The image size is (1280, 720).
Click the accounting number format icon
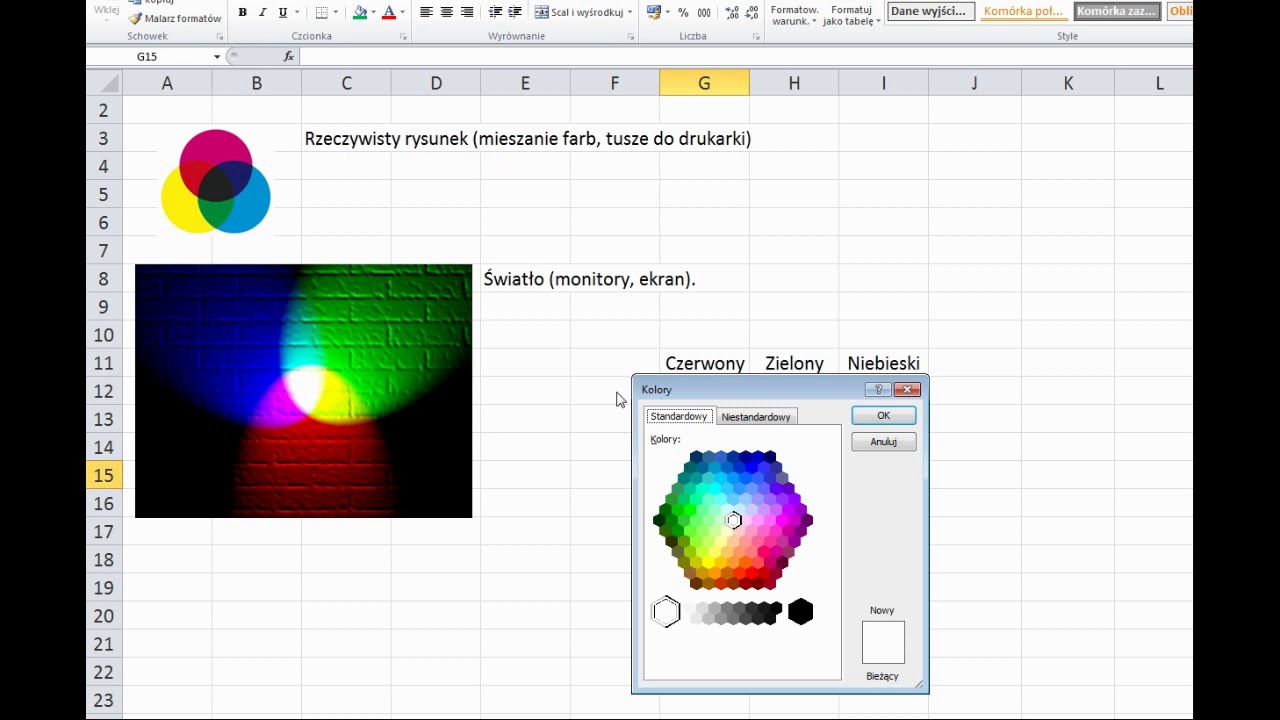[x=653, y=12]
